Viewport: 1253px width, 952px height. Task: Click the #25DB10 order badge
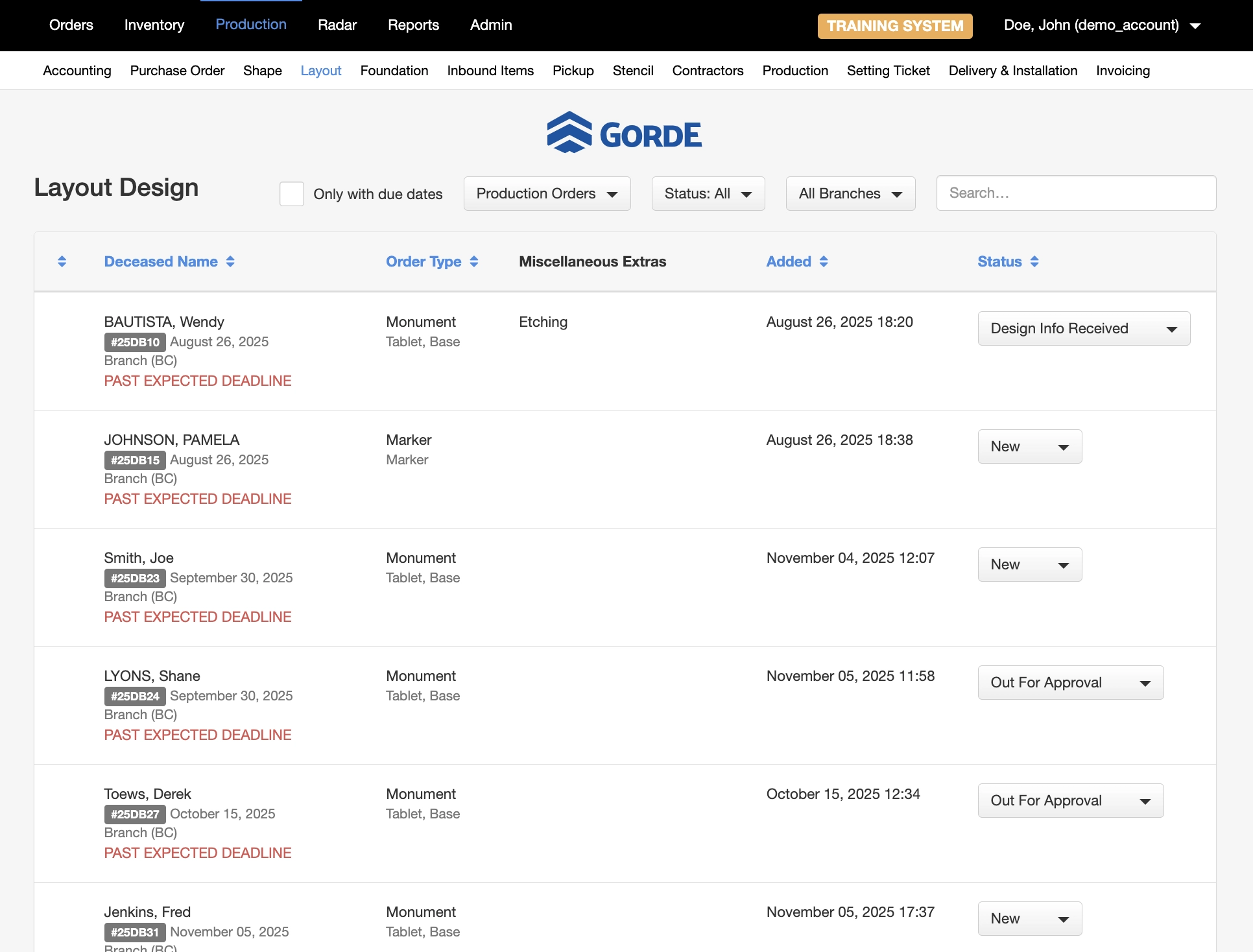point(135,342)
